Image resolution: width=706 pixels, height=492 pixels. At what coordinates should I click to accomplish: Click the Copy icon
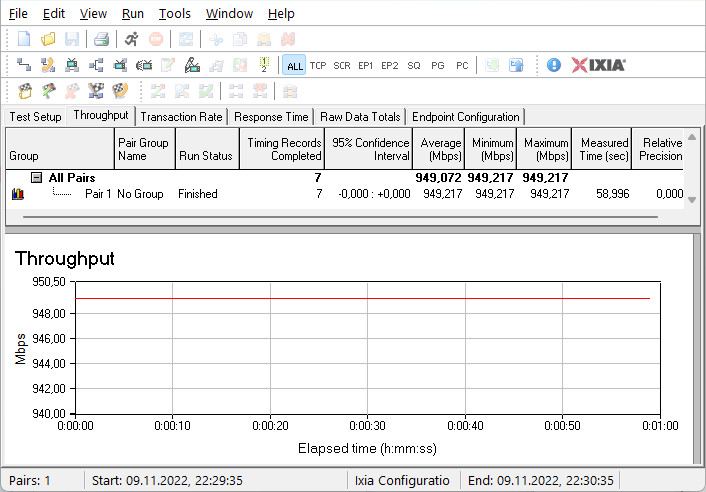(240, 39)
